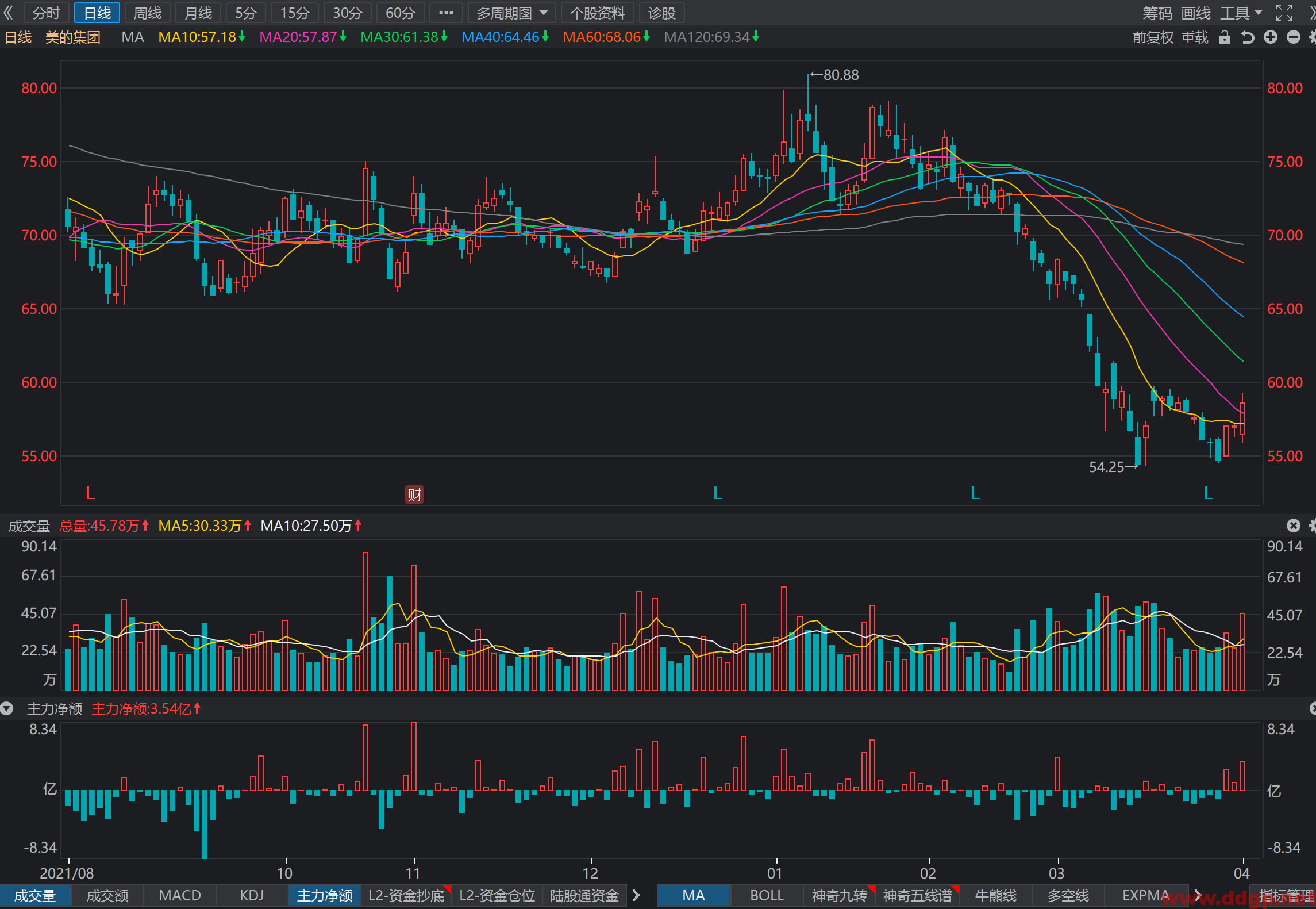
Task: Click the MA20 magenta legend label
Action: (298, 37)
